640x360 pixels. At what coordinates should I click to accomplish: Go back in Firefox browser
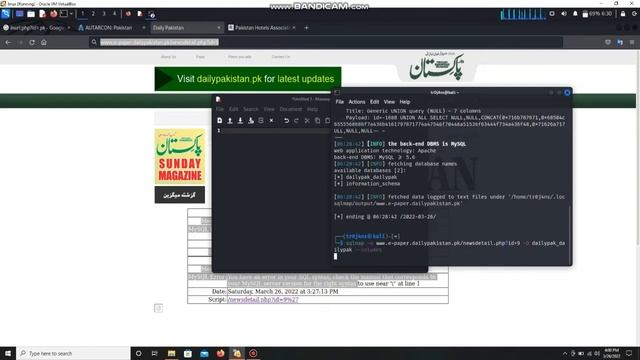tap(8, 42)
